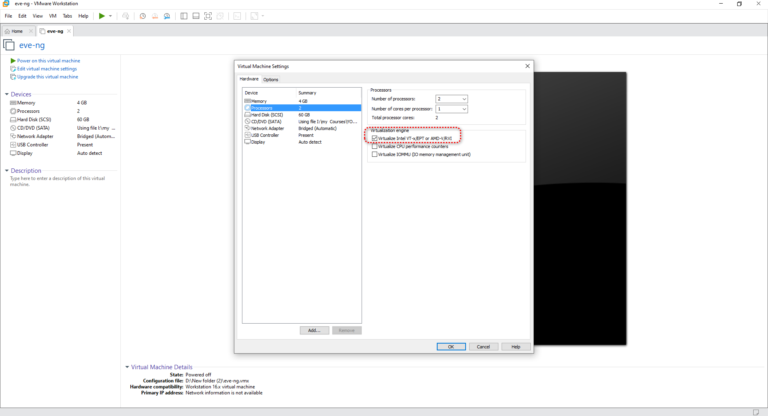This screenshot has height=416, width=768.
Task: Click the green Power On toolbar icon
Action: (101, 16)
